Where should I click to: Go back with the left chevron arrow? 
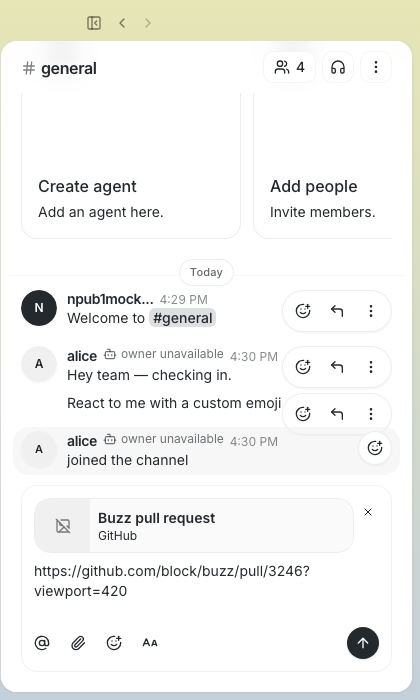tap(122, 23)
